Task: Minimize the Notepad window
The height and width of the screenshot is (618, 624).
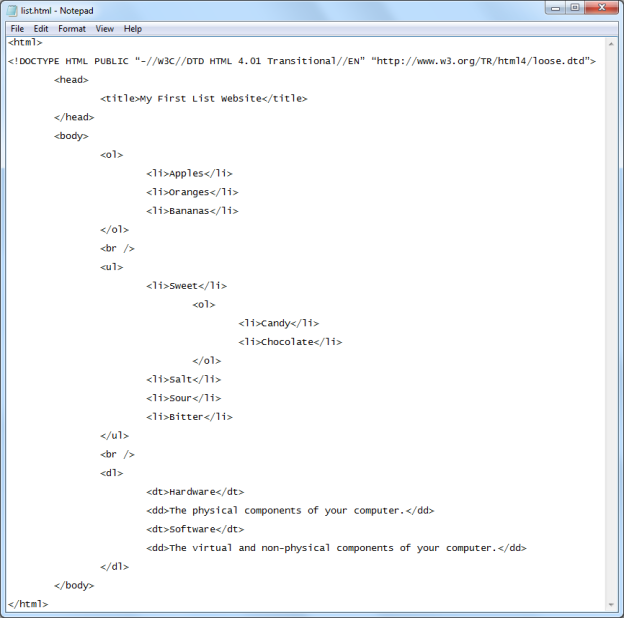Action: pos(555,8)
